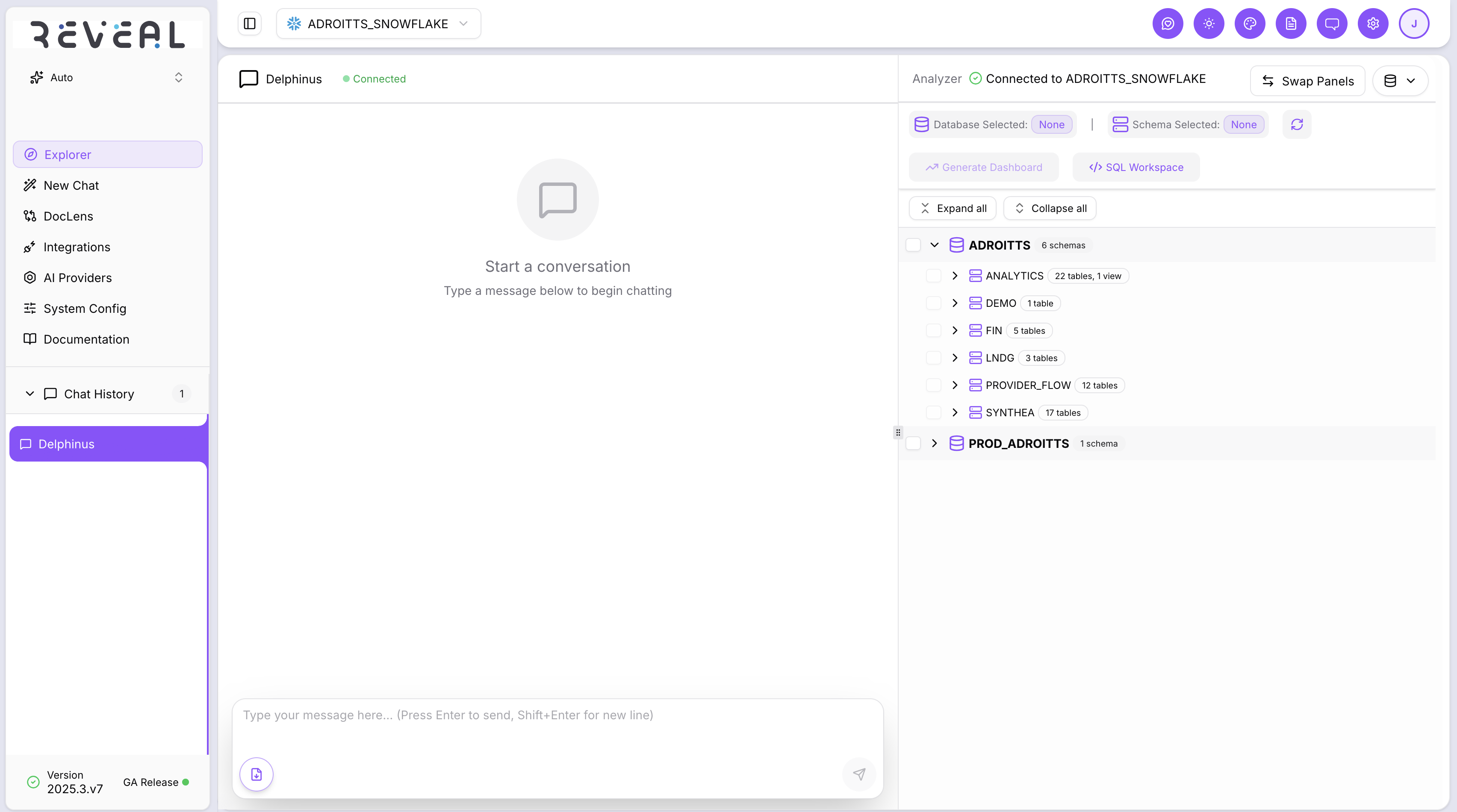1457x812 pixels.
Task: Click the Database Selected None badge
Action: pyautogui.click(x=1051, y=124)
